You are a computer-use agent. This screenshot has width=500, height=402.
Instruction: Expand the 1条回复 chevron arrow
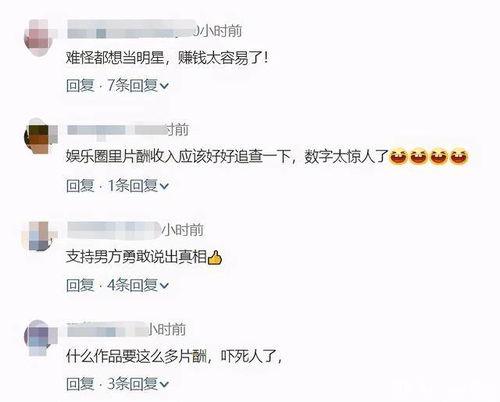164,186
